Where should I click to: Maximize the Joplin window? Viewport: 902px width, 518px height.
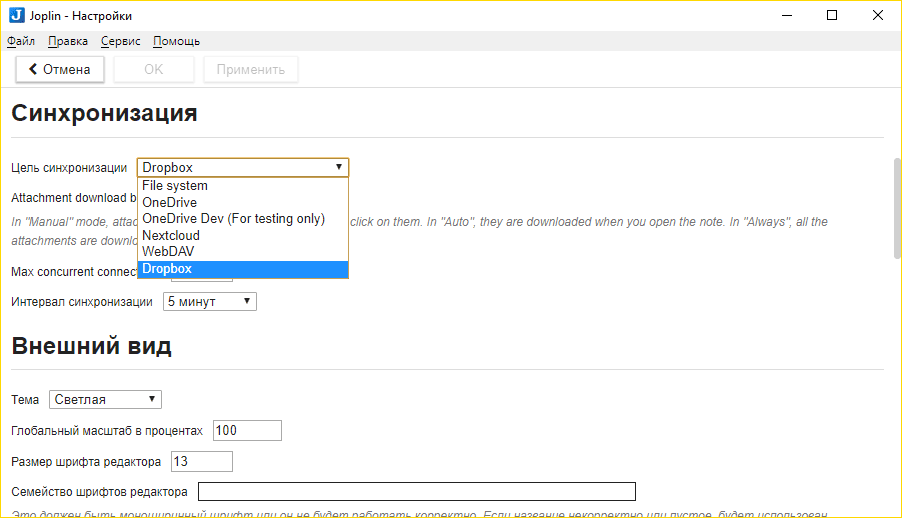coord(832,16)
